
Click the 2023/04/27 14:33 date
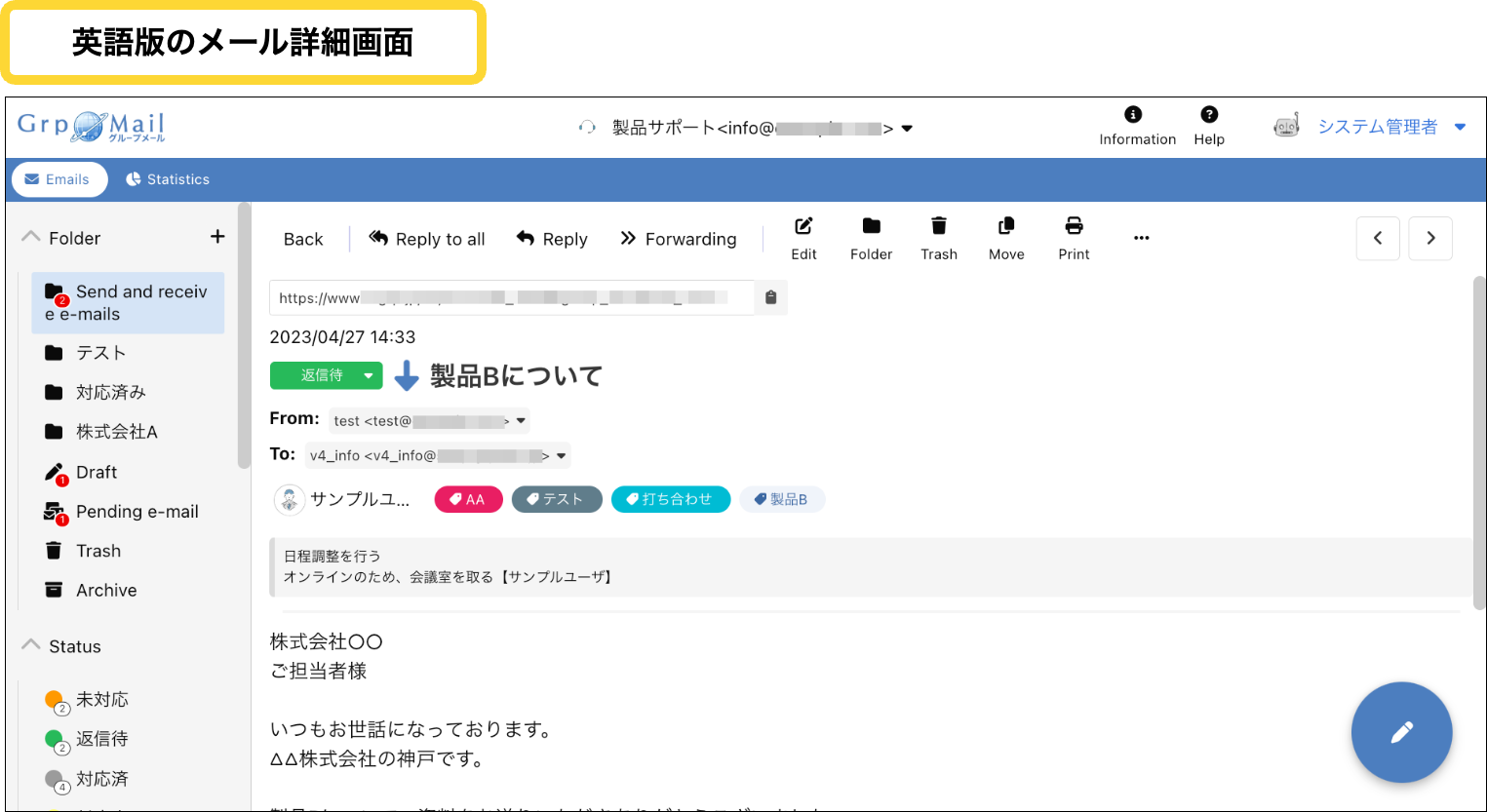point(342,337)
